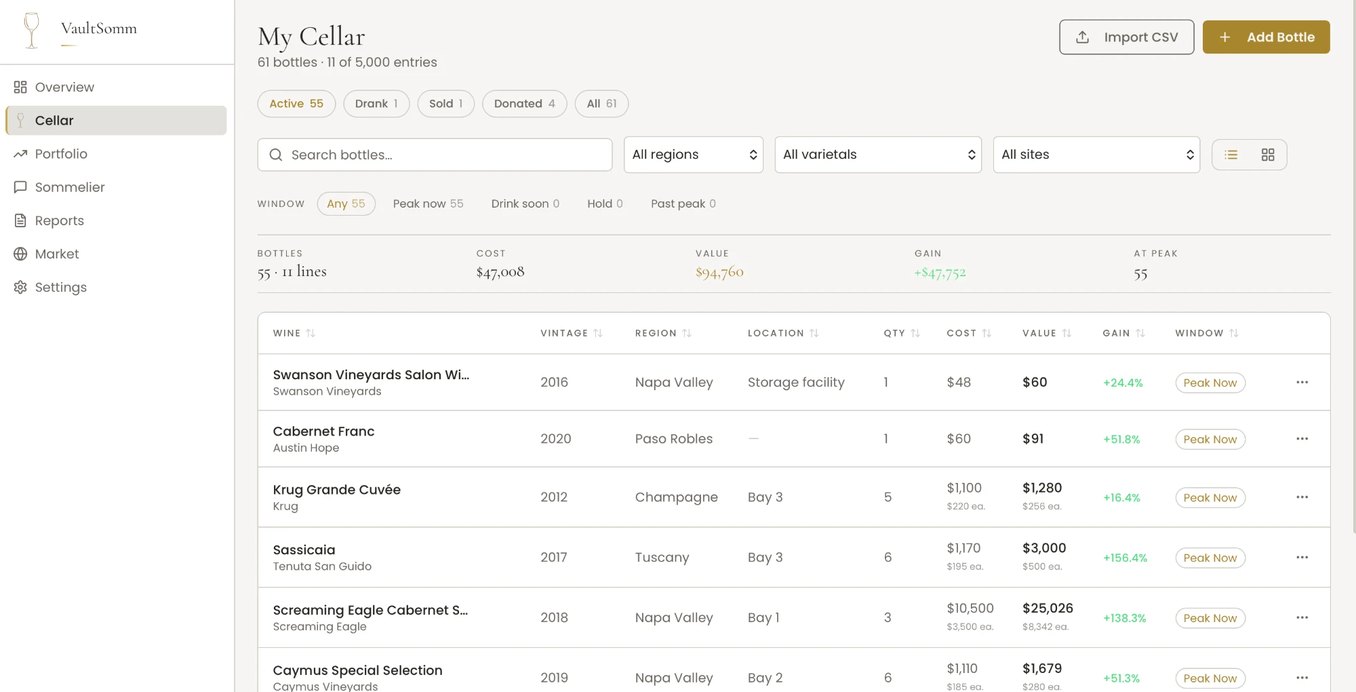This screenshot has width=1356, height=692.
Task: Click Storage facility location cell
Action: (796, 382)
